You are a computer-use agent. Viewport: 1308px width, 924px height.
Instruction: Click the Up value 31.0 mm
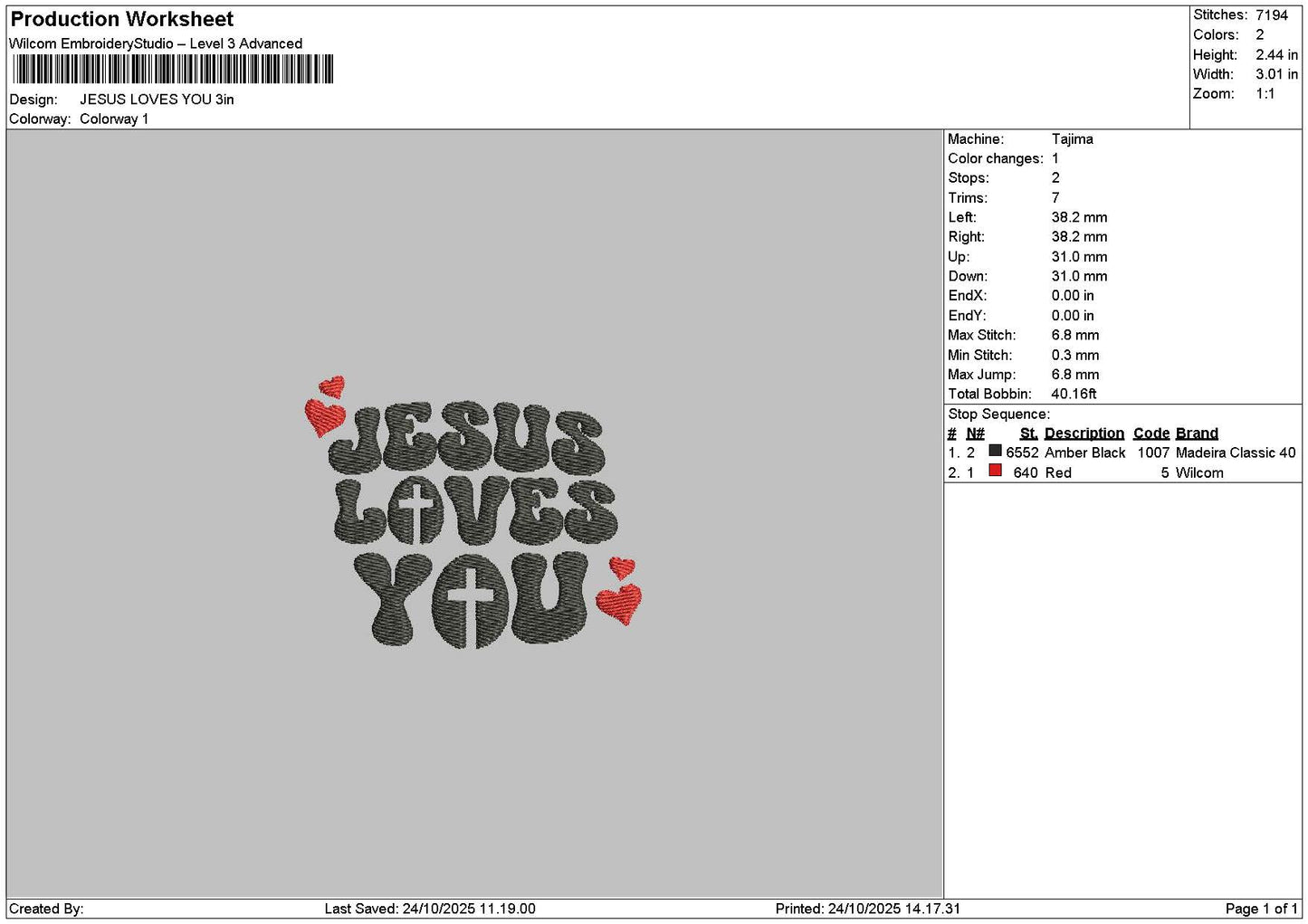[x=1079, y=257]
